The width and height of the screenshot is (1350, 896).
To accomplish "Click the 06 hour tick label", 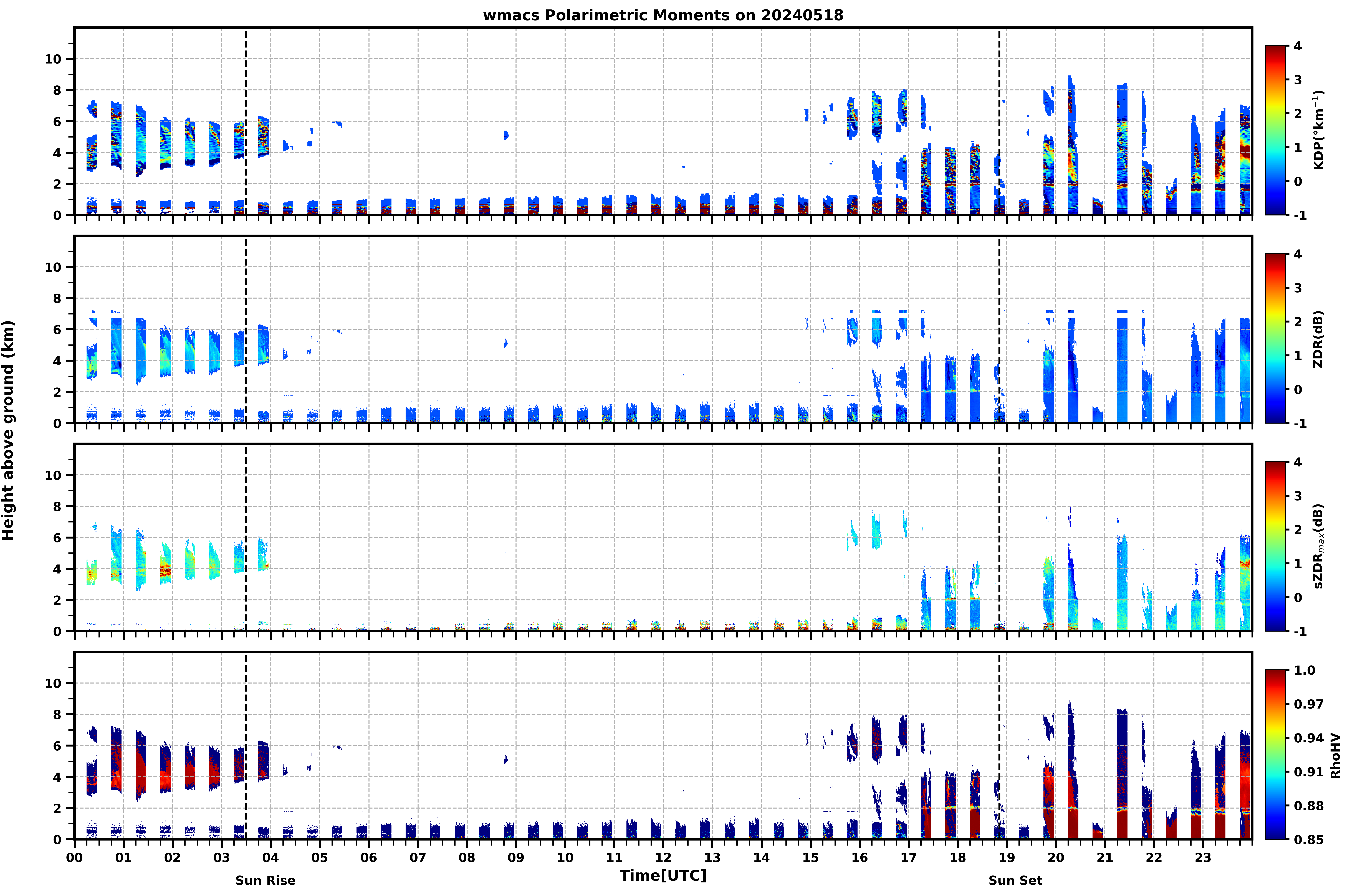I will (x=369, y=858).
